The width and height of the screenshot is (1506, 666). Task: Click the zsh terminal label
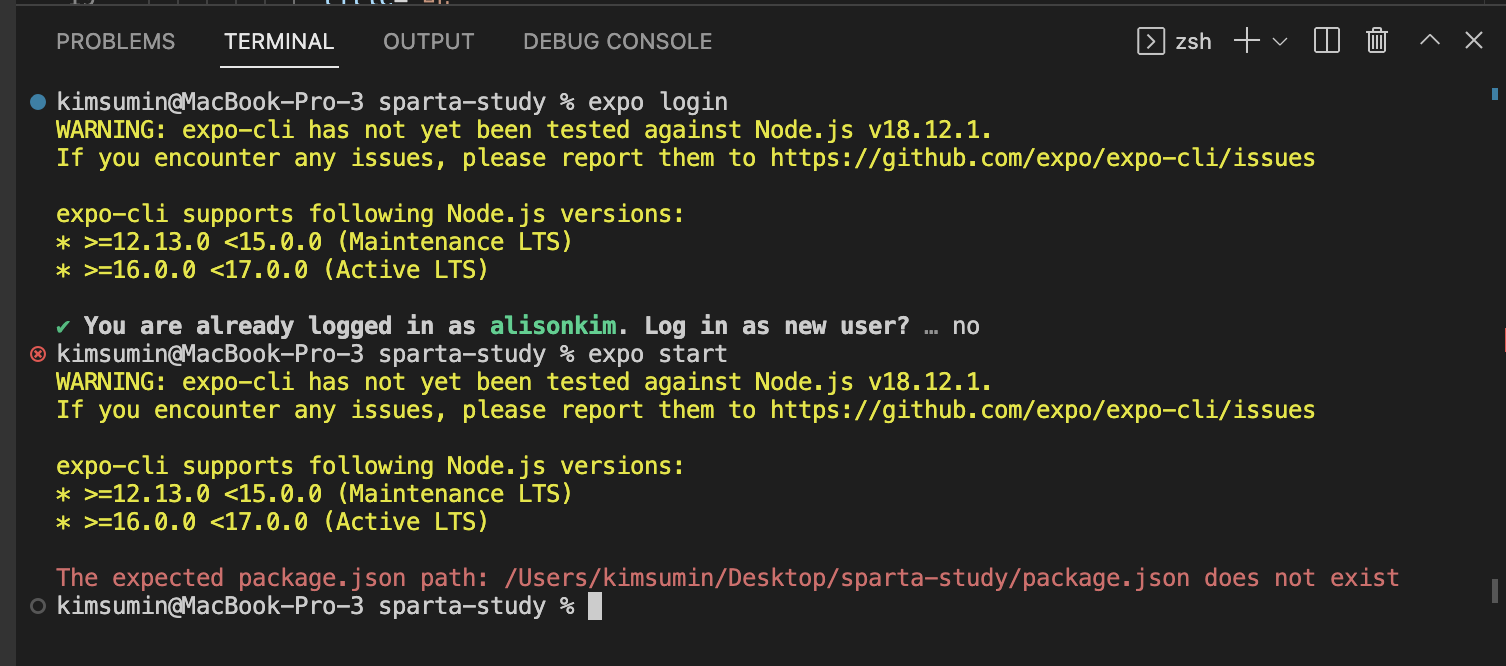click(1193, 42)
